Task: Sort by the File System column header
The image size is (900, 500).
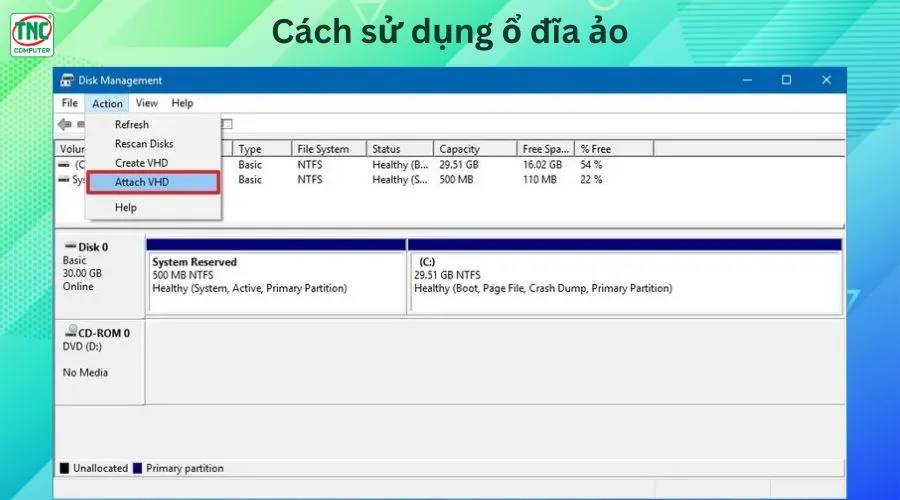Action: point(329,149)
